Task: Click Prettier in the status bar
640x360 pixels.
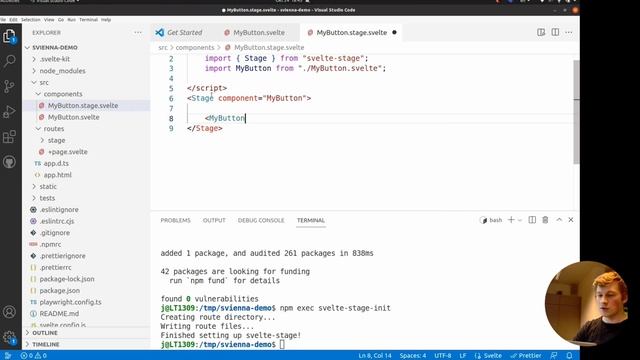Action: tap(526, 356)
